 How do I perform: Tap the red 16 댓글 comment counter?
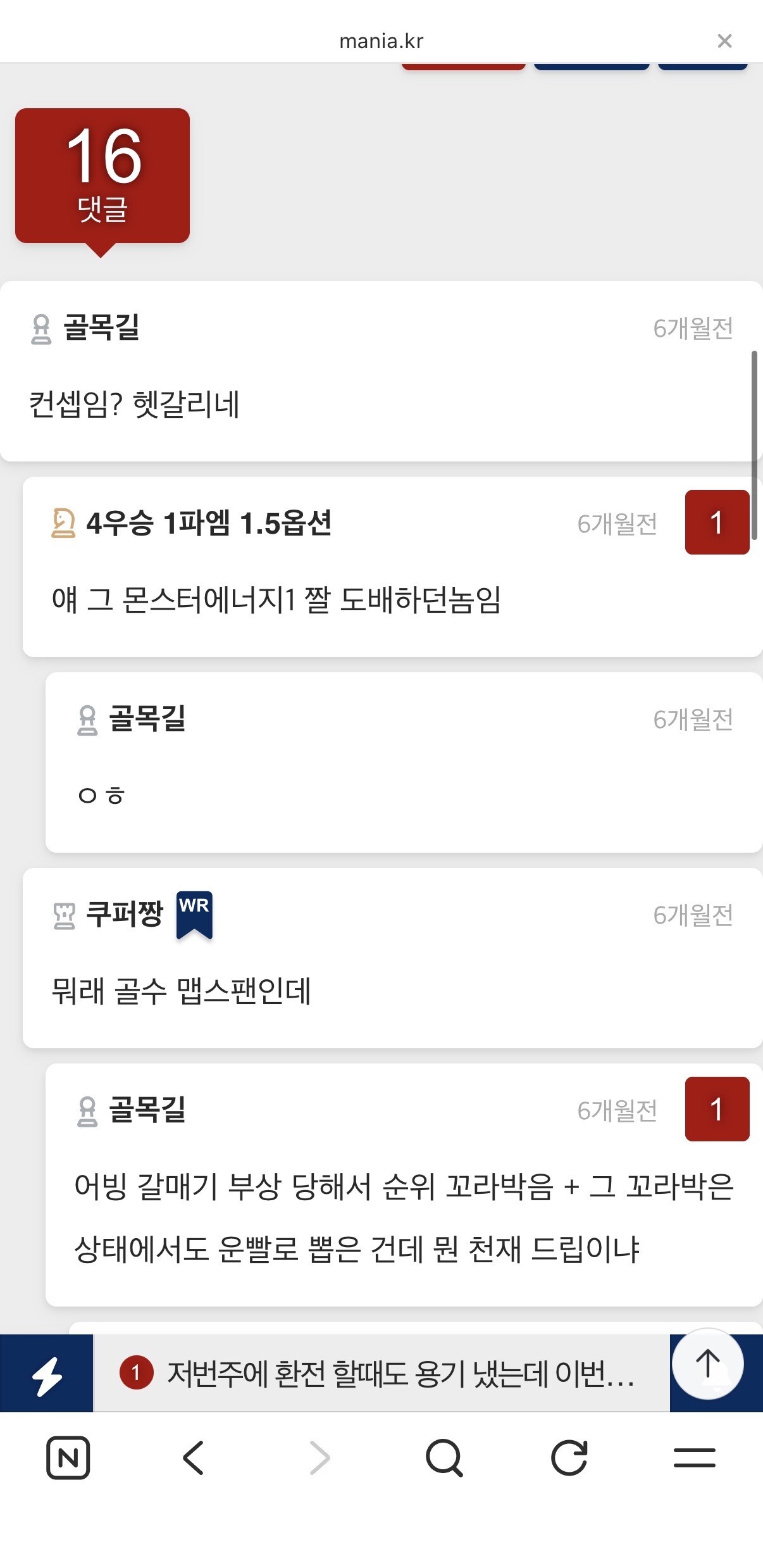click(102, 176)
